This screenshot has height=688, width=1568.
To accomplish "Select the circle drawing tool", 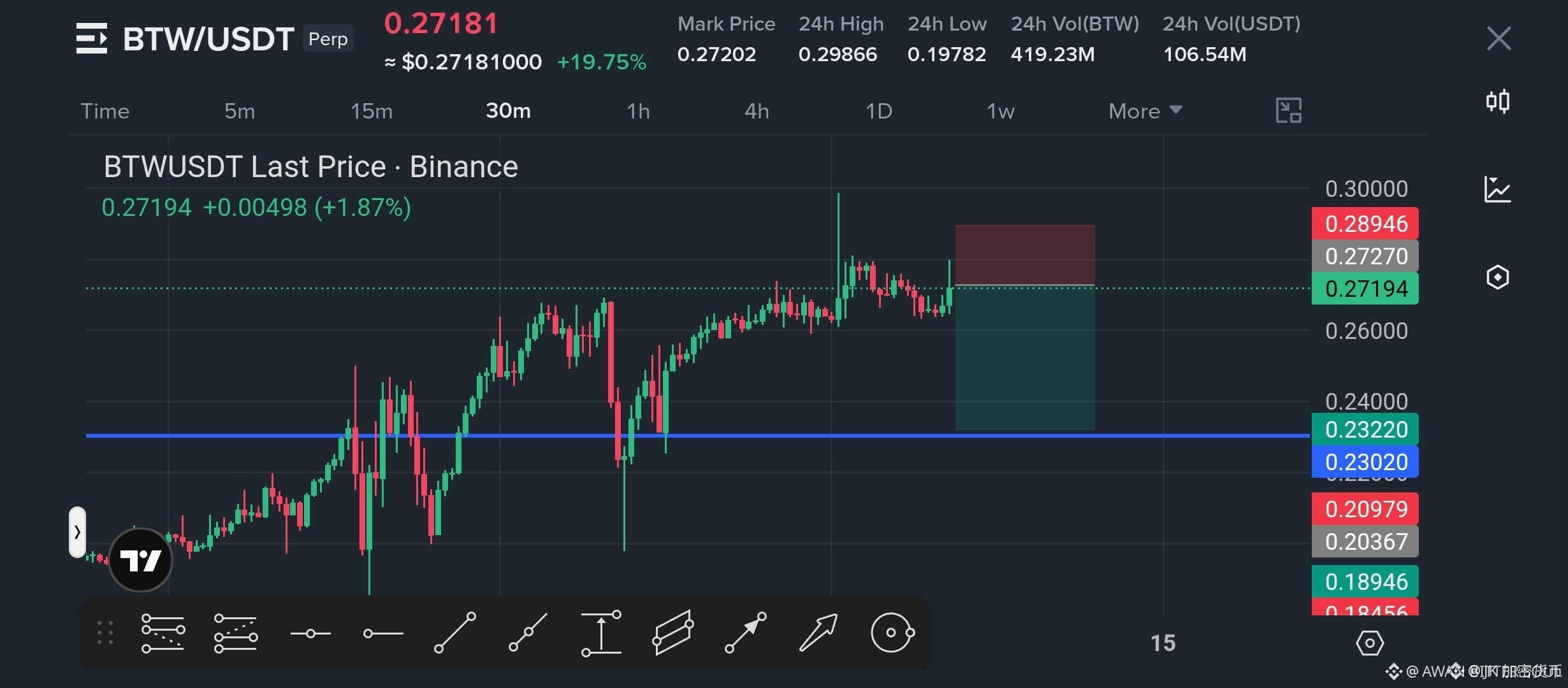I will (x=892, y=633).
